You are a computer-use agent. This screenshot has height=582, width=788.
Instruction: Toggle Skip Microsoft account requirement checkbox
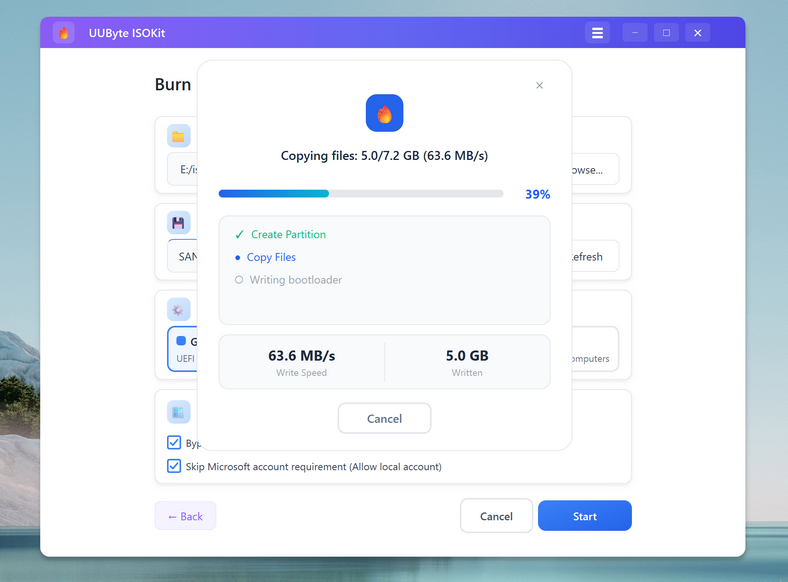[x=174, y=466]
